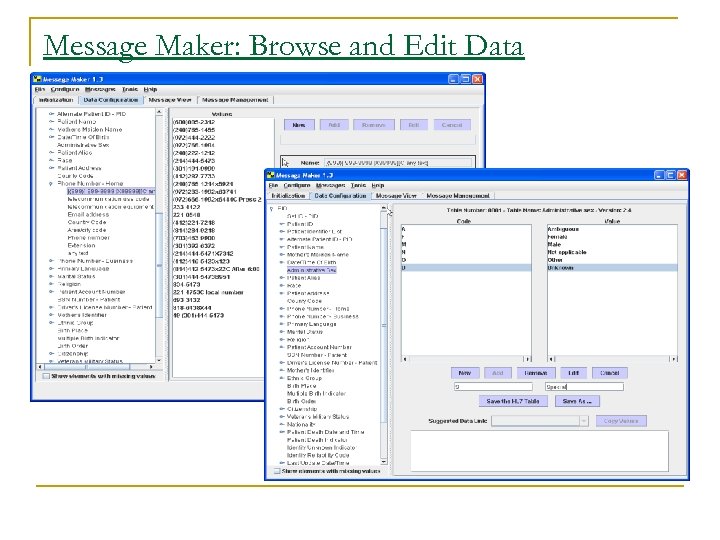The height and width of the screenshot is (540, 720).
Task: Click the Save As... button
Action: pyautogui.click(x=577, y=401)
